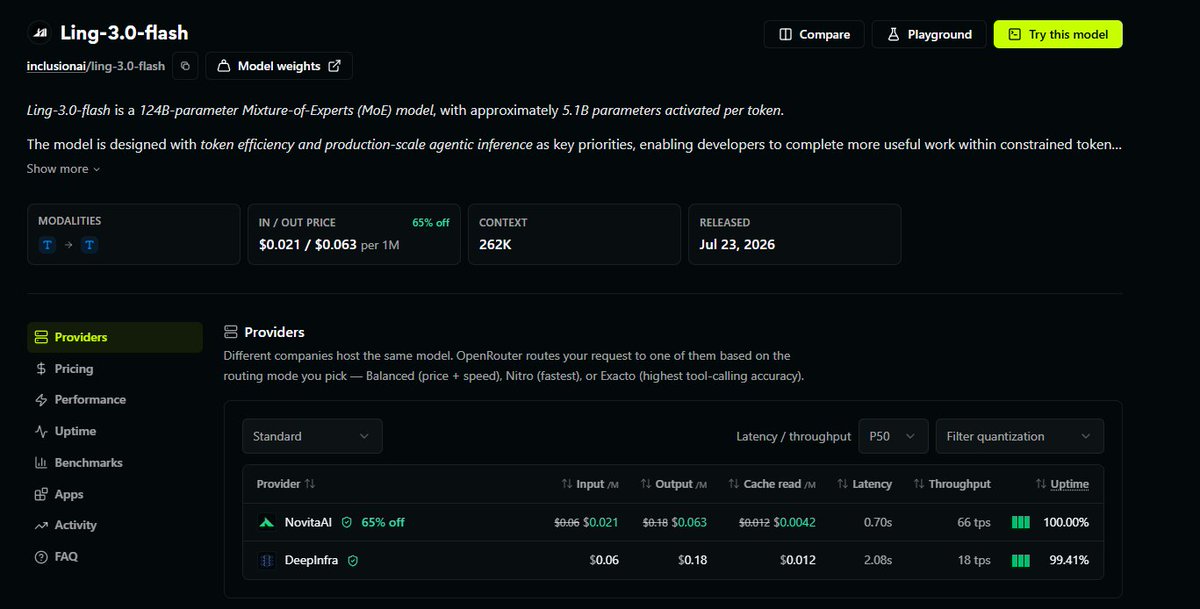The width and height of the screenshot is (1200, 609).
Task: Open the Filter quantization dropdown
Action: click(x=1019, y=436)
